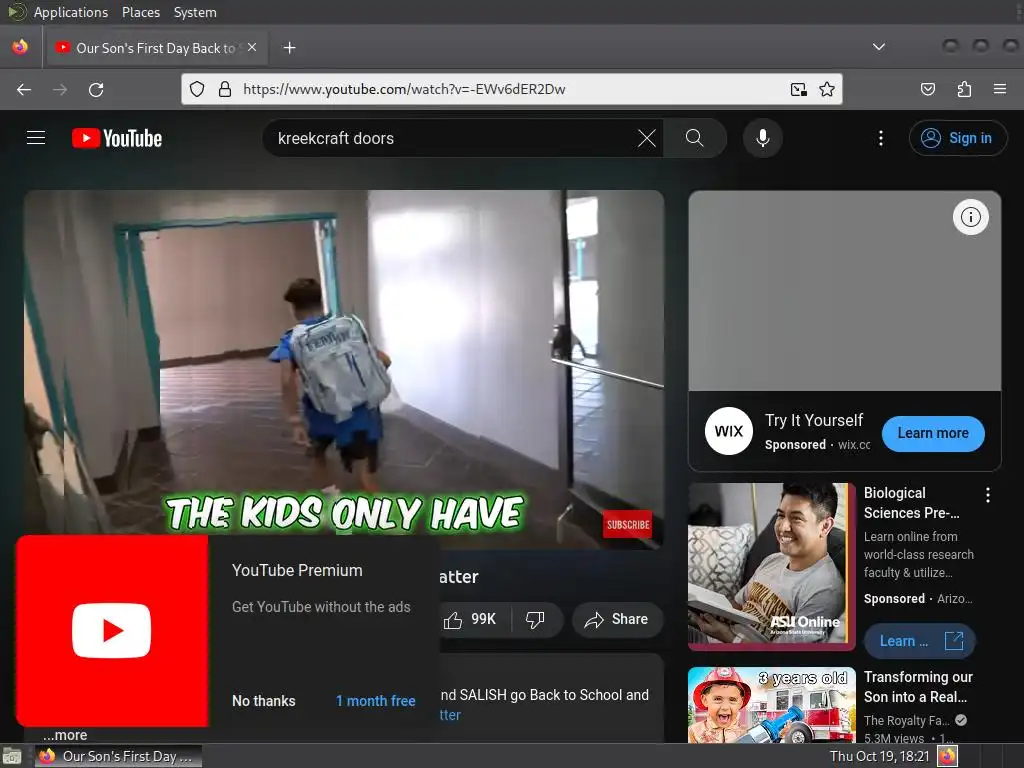Click the YouTube Premium red logo image

tap(112, 631)
